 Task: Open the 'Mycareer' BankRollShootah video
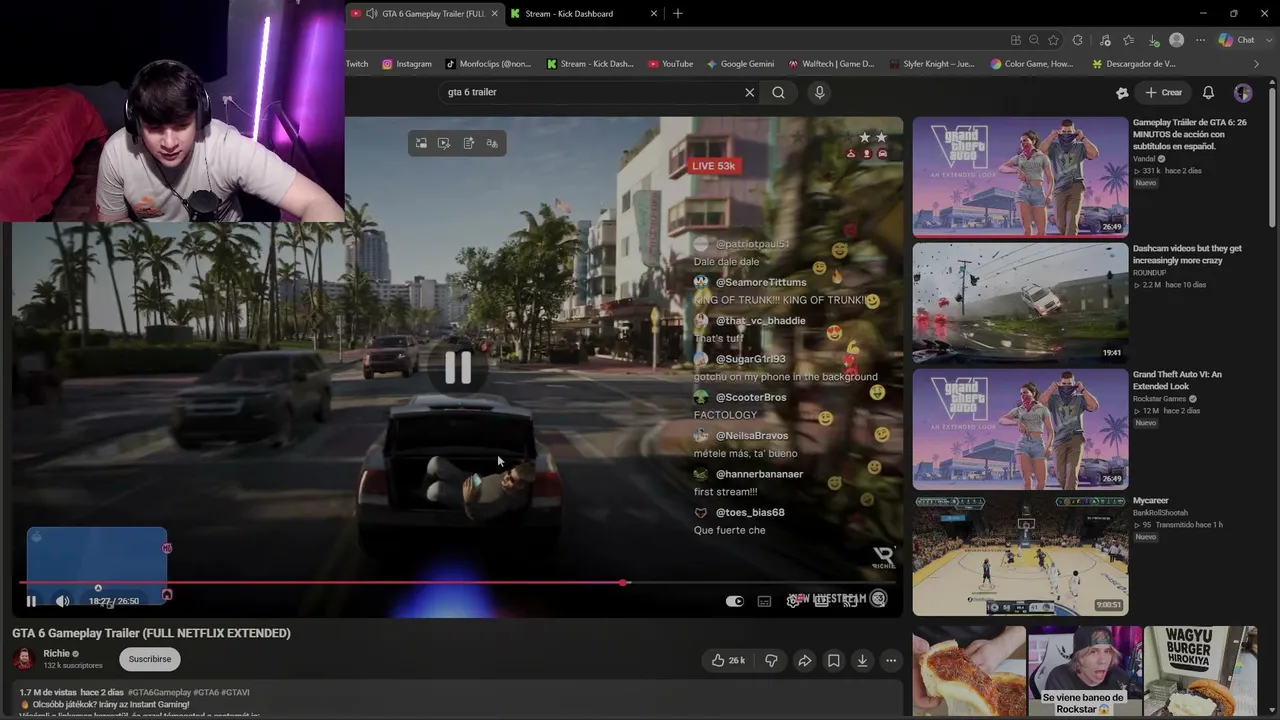pyautogui.click(x=1020, y=555)
